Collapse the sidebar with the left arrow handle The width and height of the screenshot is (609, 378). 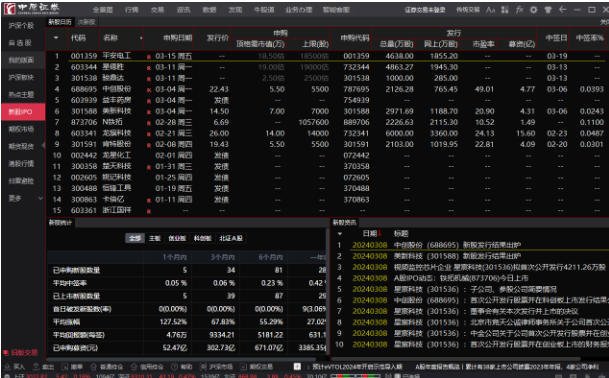pos(43,145)
